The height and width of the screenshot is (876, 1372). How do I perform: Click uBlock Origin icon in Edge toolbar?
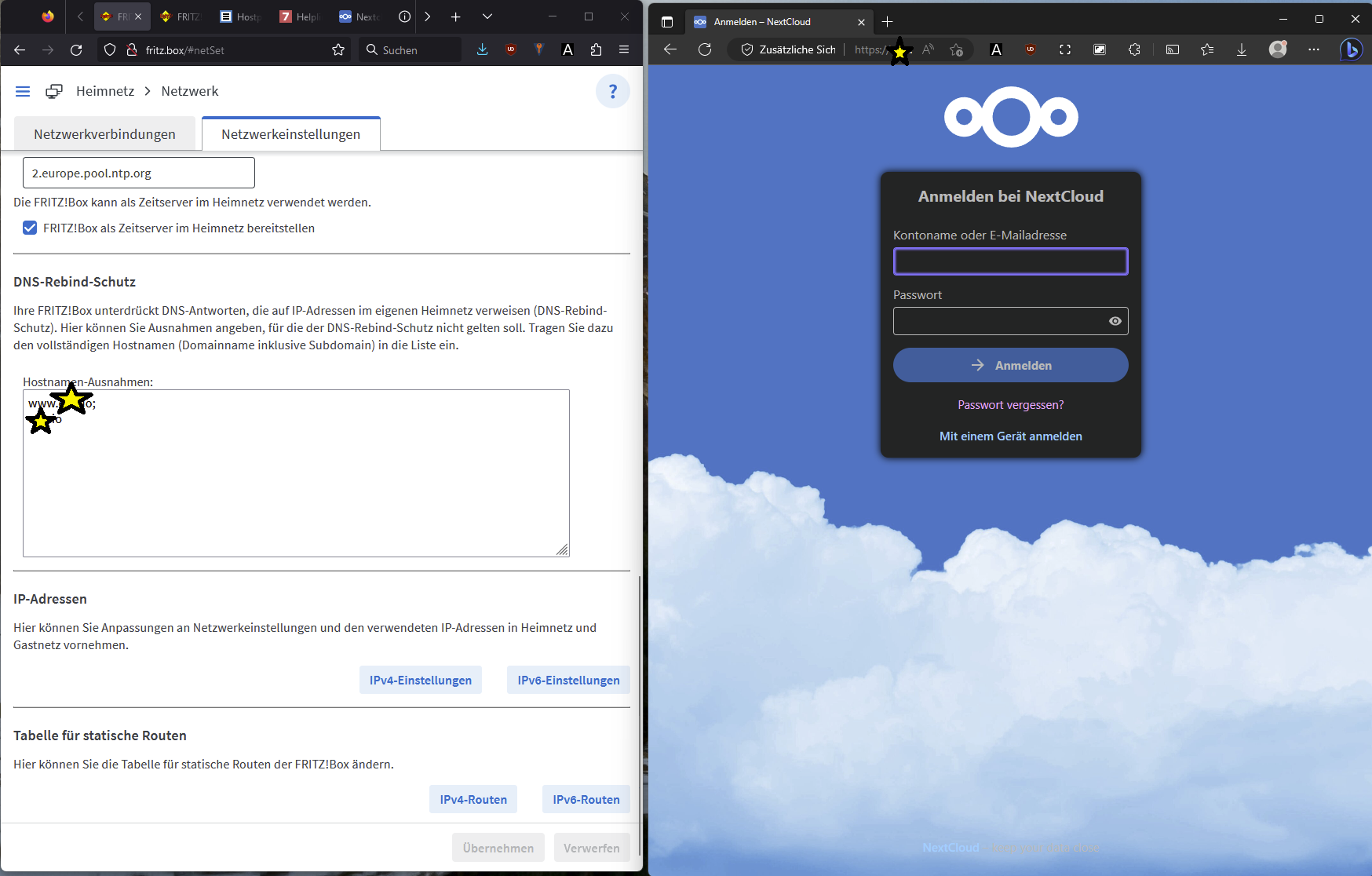pos(1031,49)
